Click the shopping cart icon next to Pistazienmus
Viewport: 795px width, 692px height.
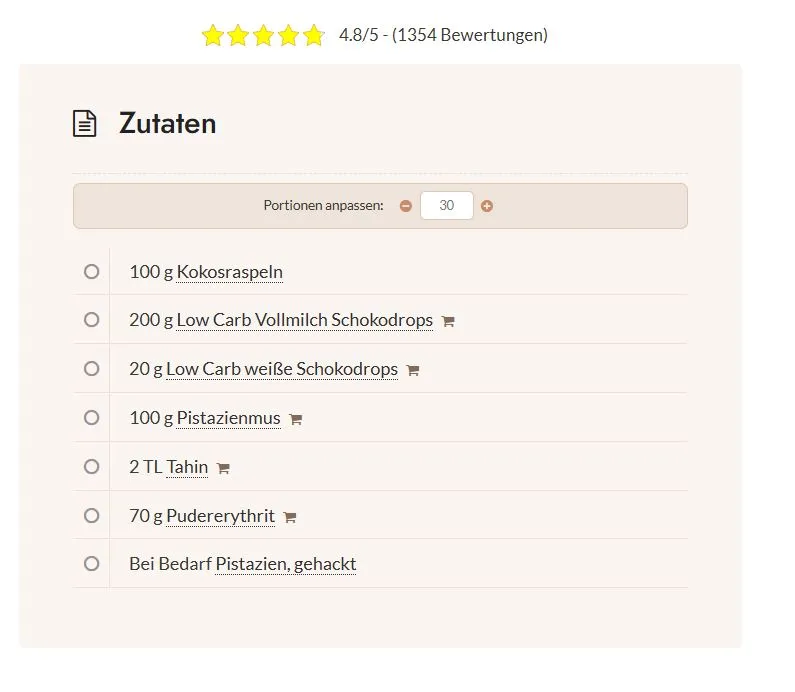pyautogui.click(x=296, y=419)
